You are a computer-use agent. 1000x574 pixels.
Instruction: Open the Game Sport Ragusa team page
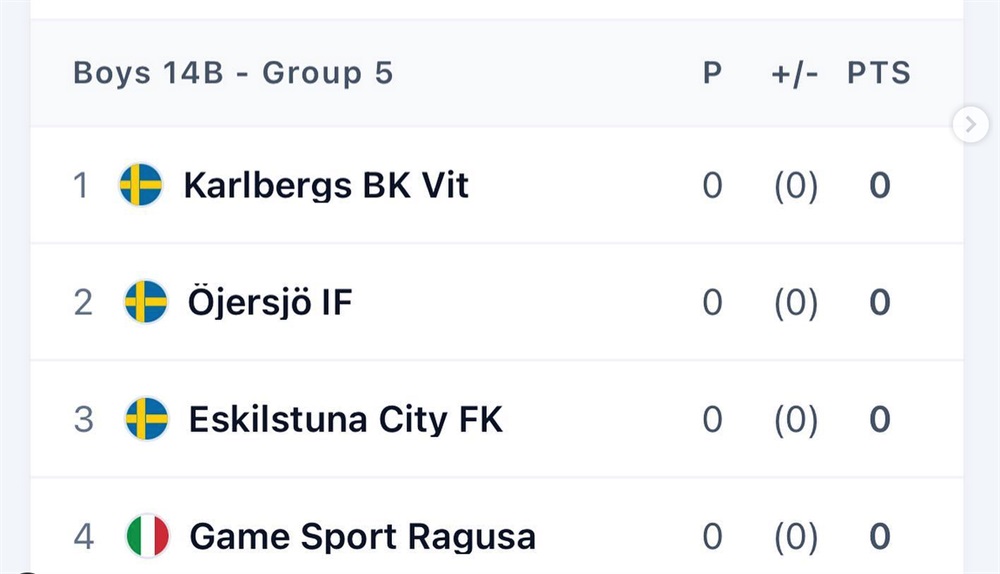click(x=362, y=537)
